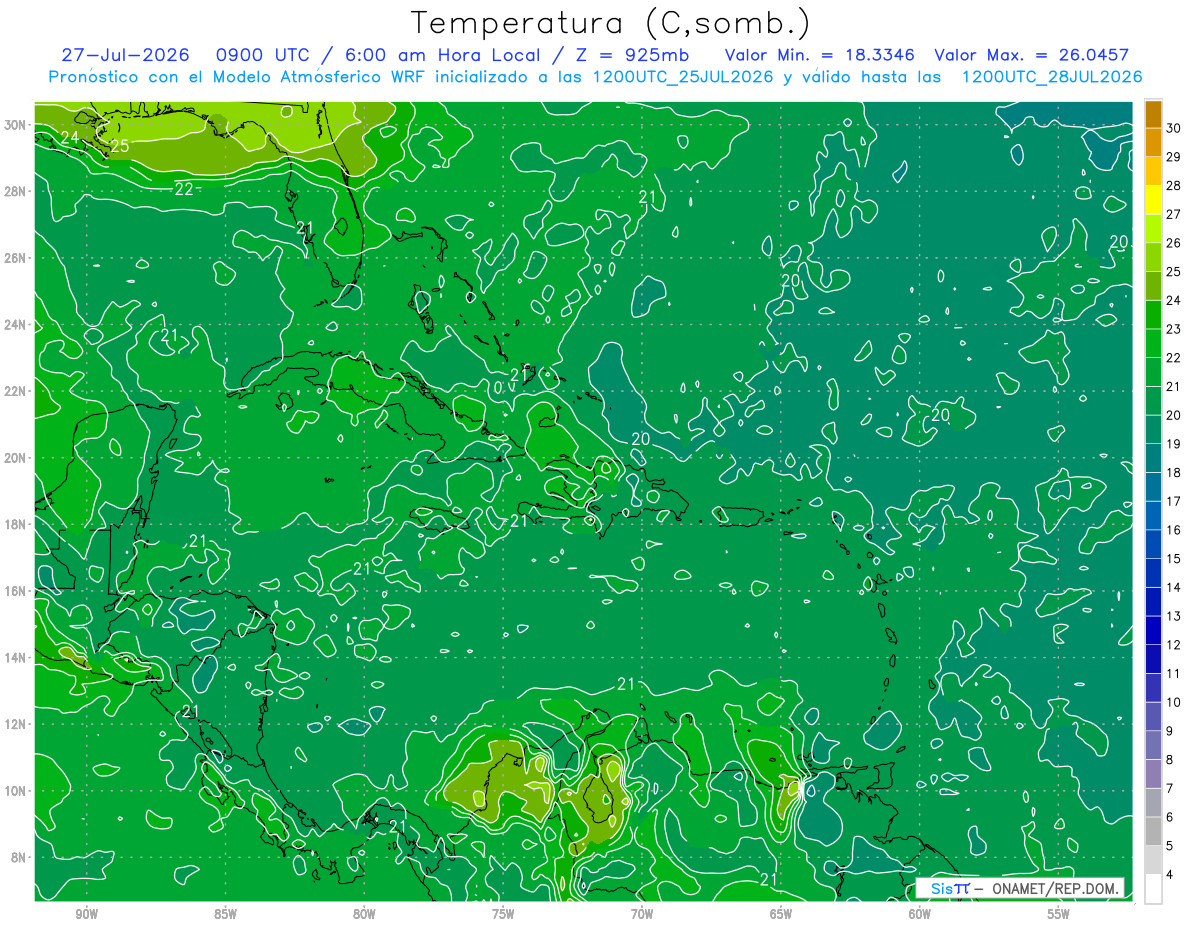Click the 60W longitude label
This screenshot has height=927, width=1200.
[x=920, y=914]
